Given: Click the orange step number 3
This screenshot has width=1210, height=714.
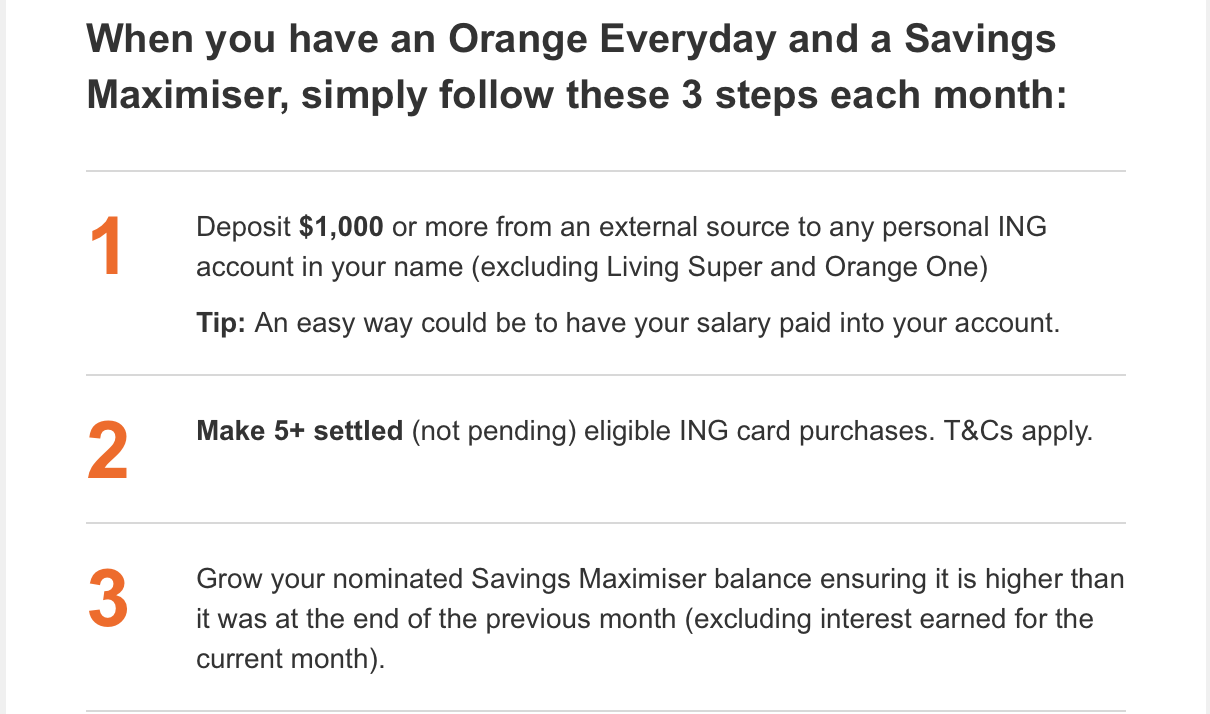Looking at the screenshot, I should coord(107,600).
